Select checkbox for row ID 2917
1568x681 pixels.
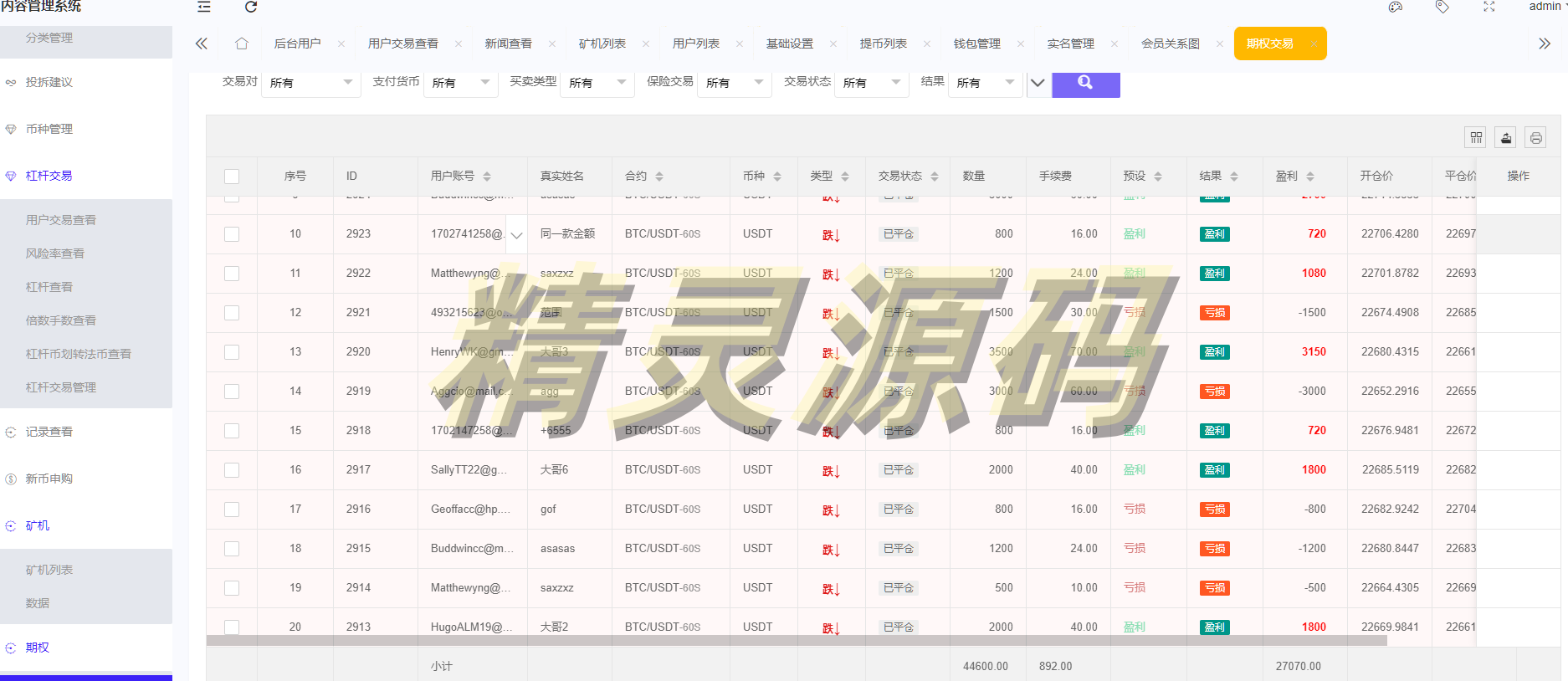(x=232, y=470)
